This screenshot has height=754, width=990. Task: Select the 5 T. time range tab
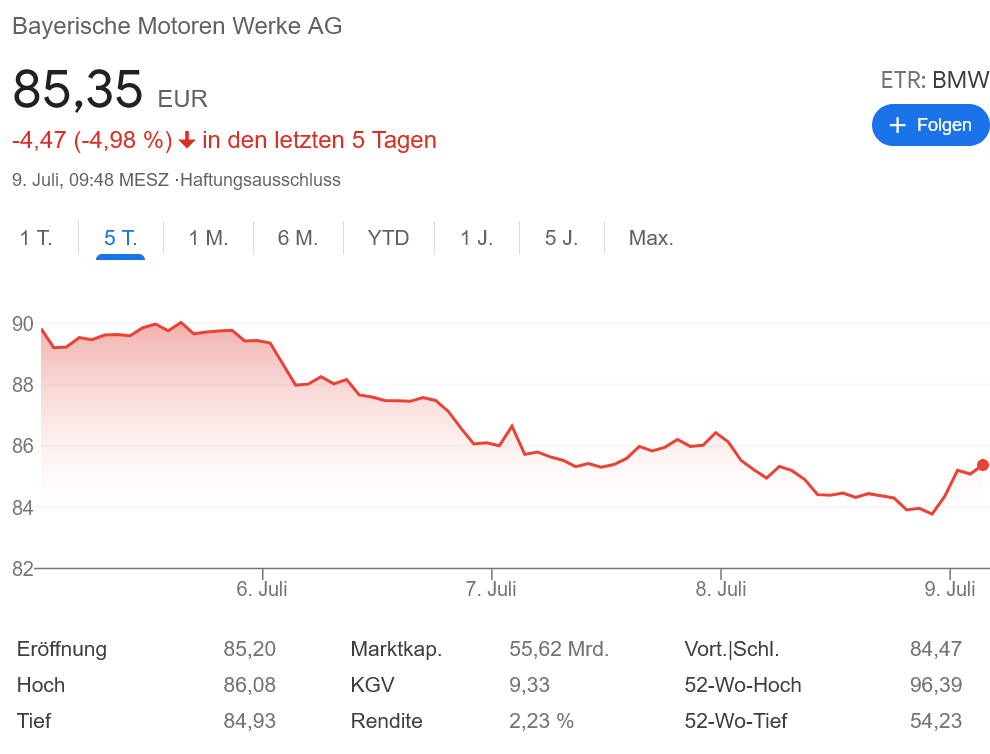point(120,238)
